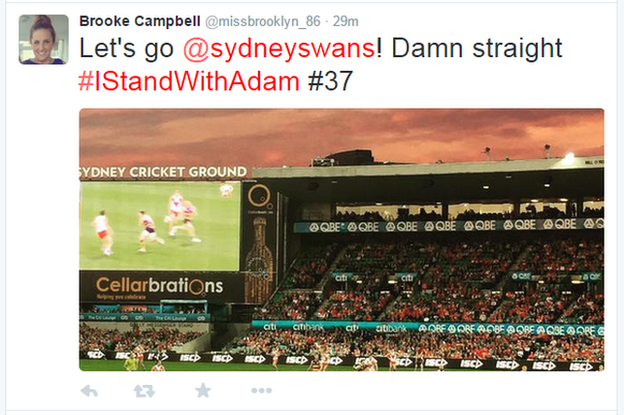This screenshot has height=415, width=624.
Task: Browse the #IStandWithAdam hashtag
Action: point(189,81)
